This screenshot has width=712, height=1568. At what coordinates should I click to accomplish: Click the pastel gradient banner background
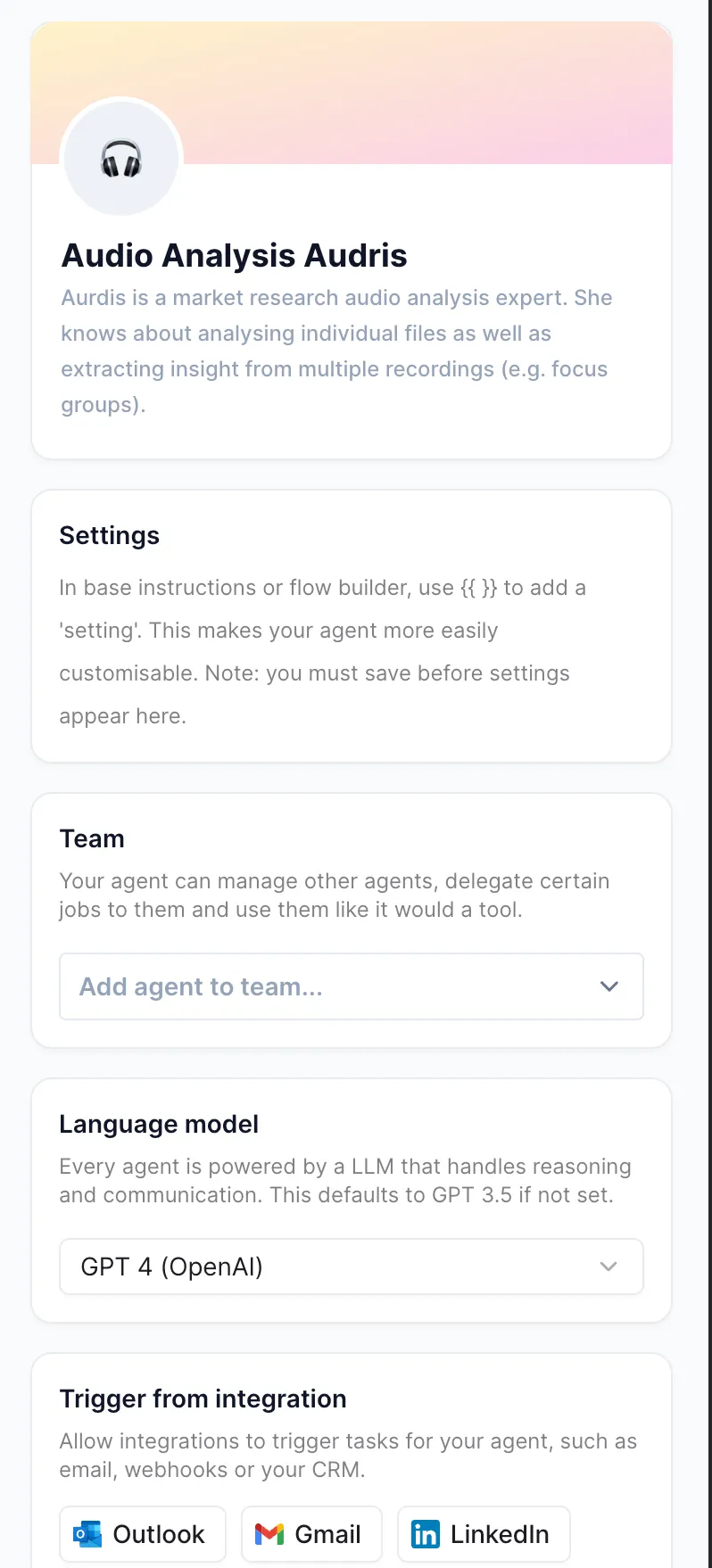coord(428,89)
